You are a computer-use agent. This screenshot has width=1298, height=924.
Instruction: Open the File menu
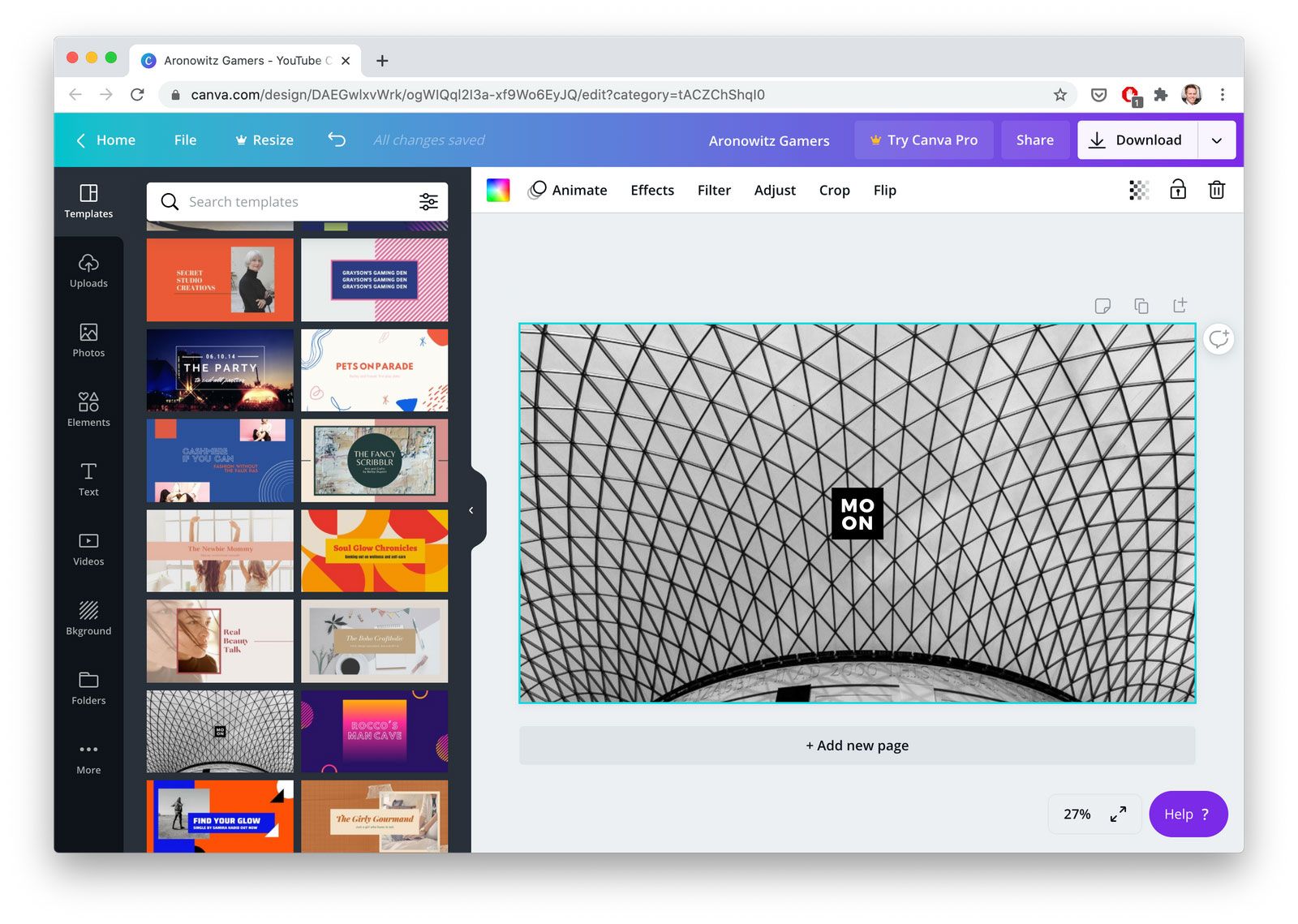pos(185,140)
